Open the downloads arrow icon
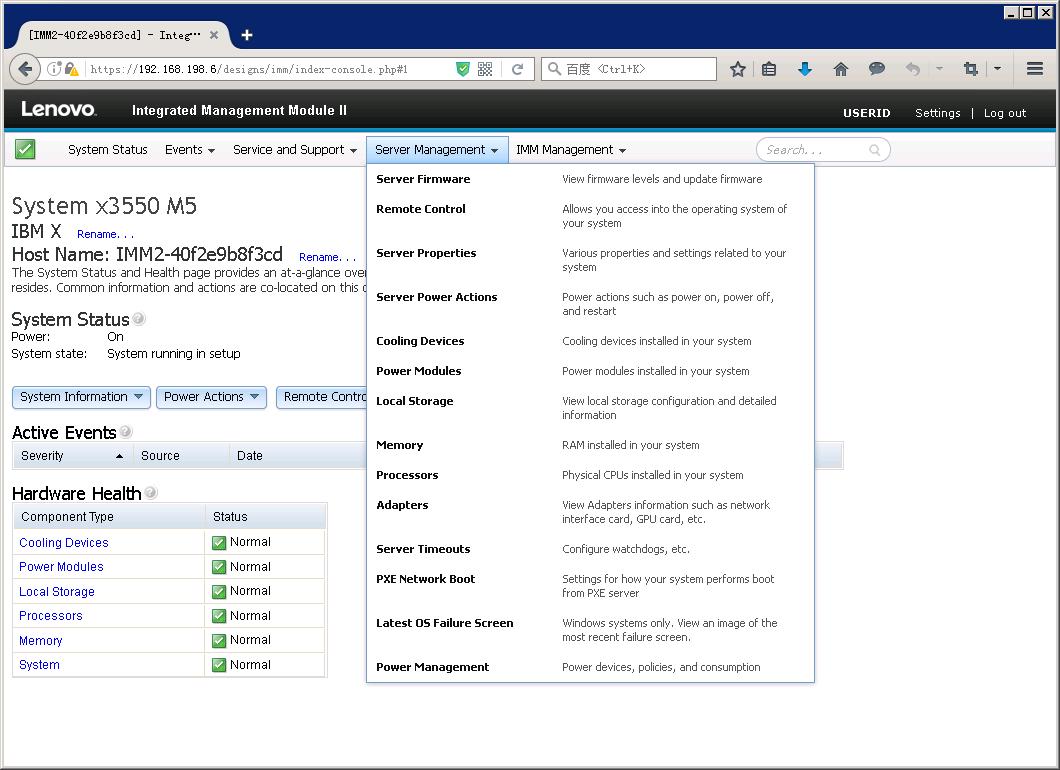 click(x=804, y=69)
